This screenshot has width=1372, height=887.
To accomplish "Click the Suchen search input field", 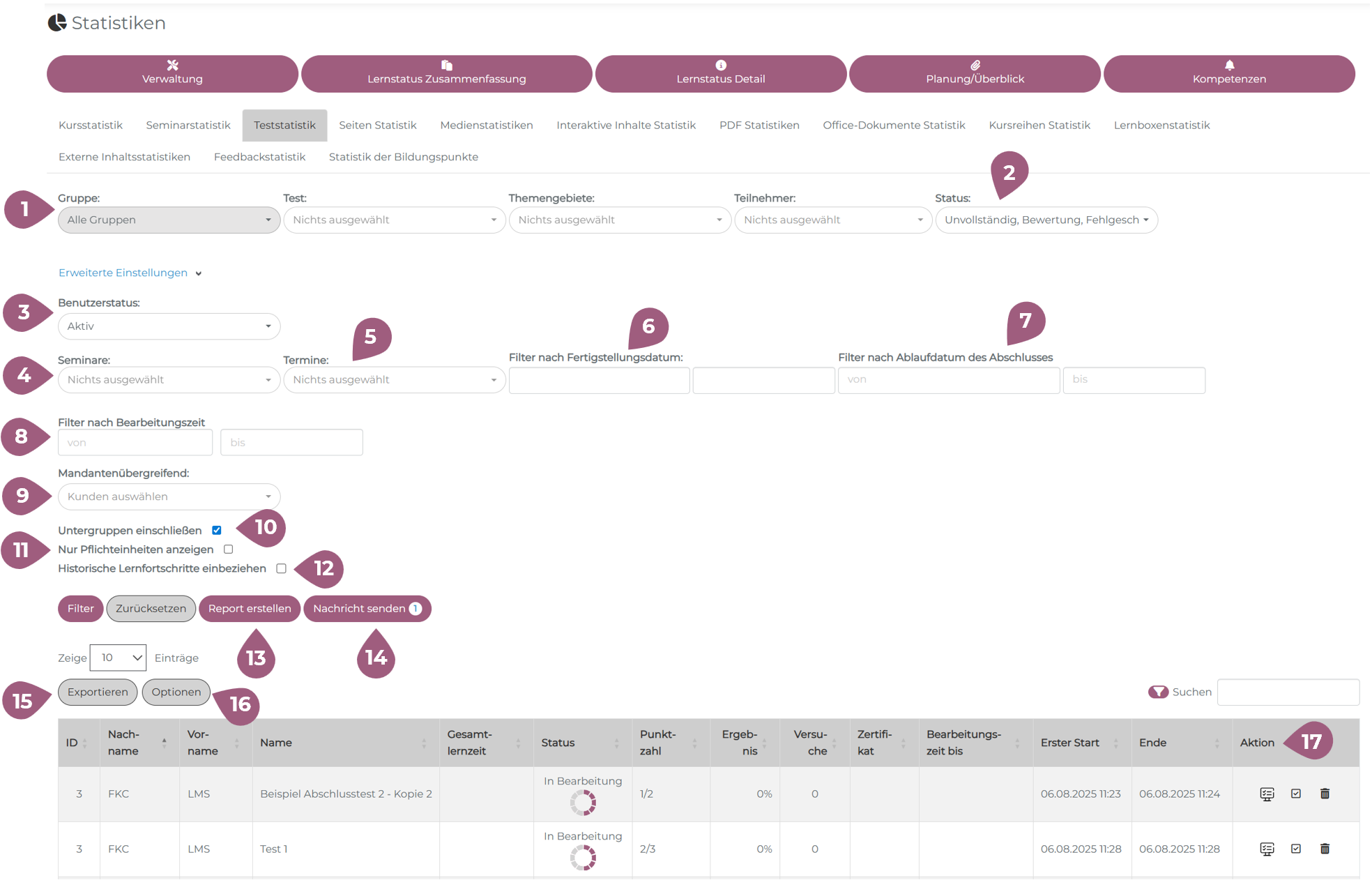I will tap(1288, 692).
